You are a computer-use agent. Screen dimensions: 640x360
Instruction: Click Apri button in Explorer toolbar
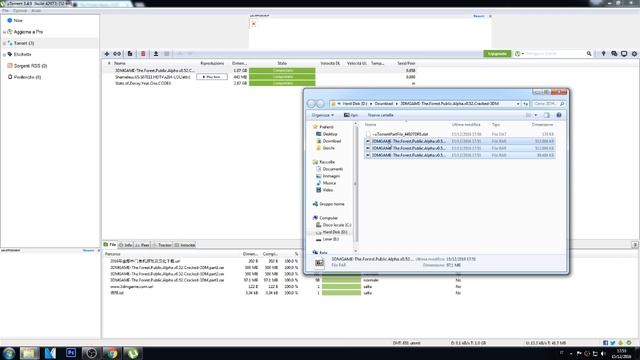click(351, 116)
